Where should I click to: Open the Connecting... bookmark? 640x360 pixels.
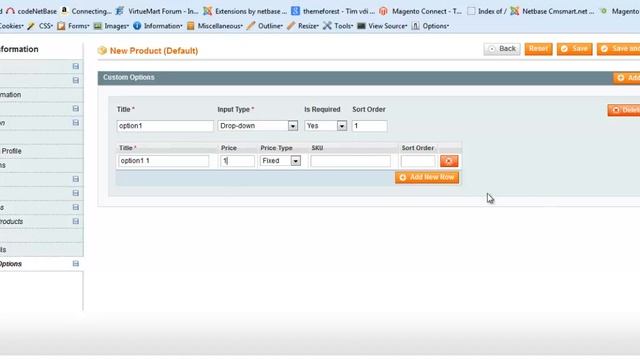(87, 11)
